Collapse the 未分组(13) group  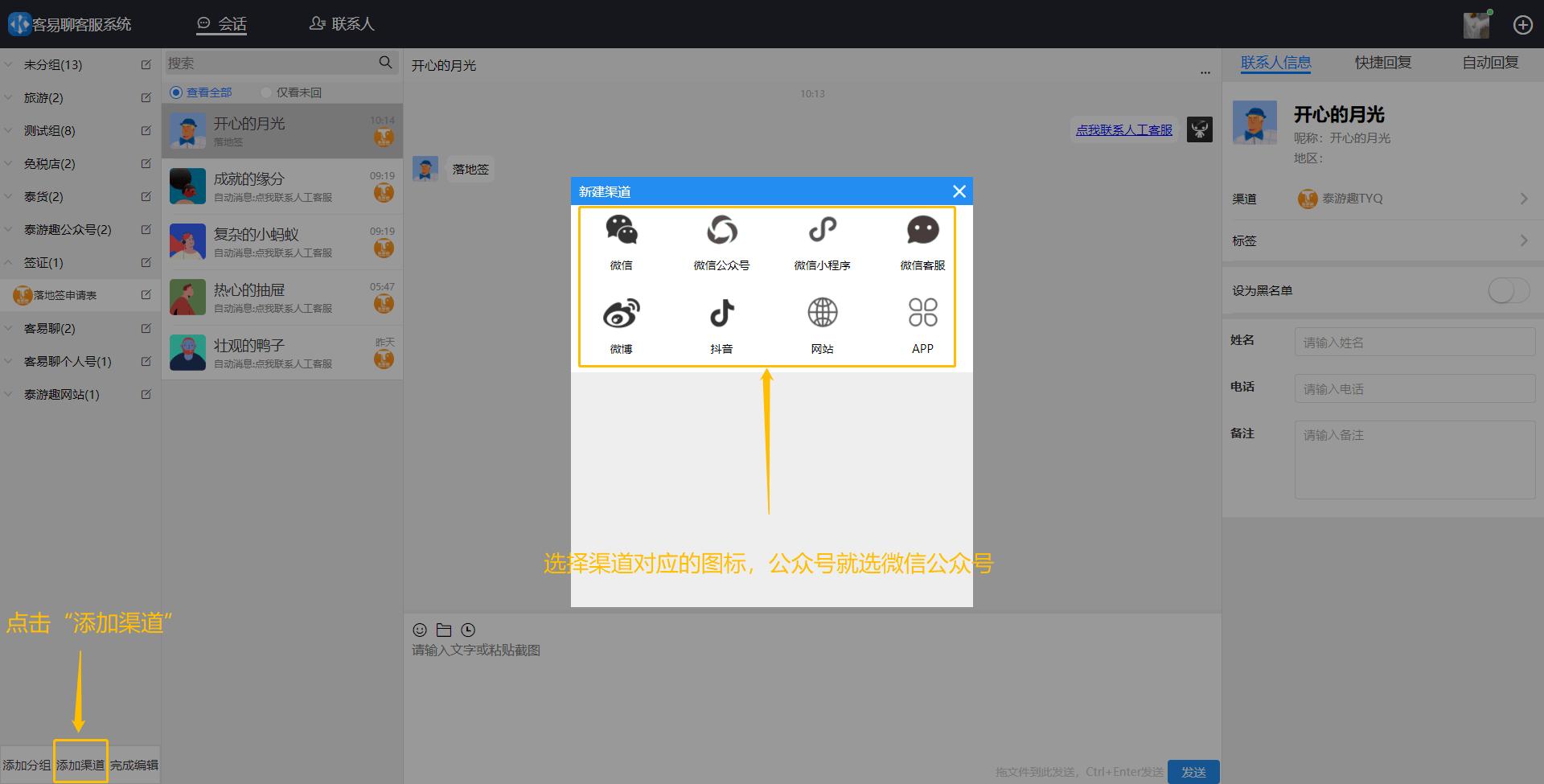pos(9,64)
